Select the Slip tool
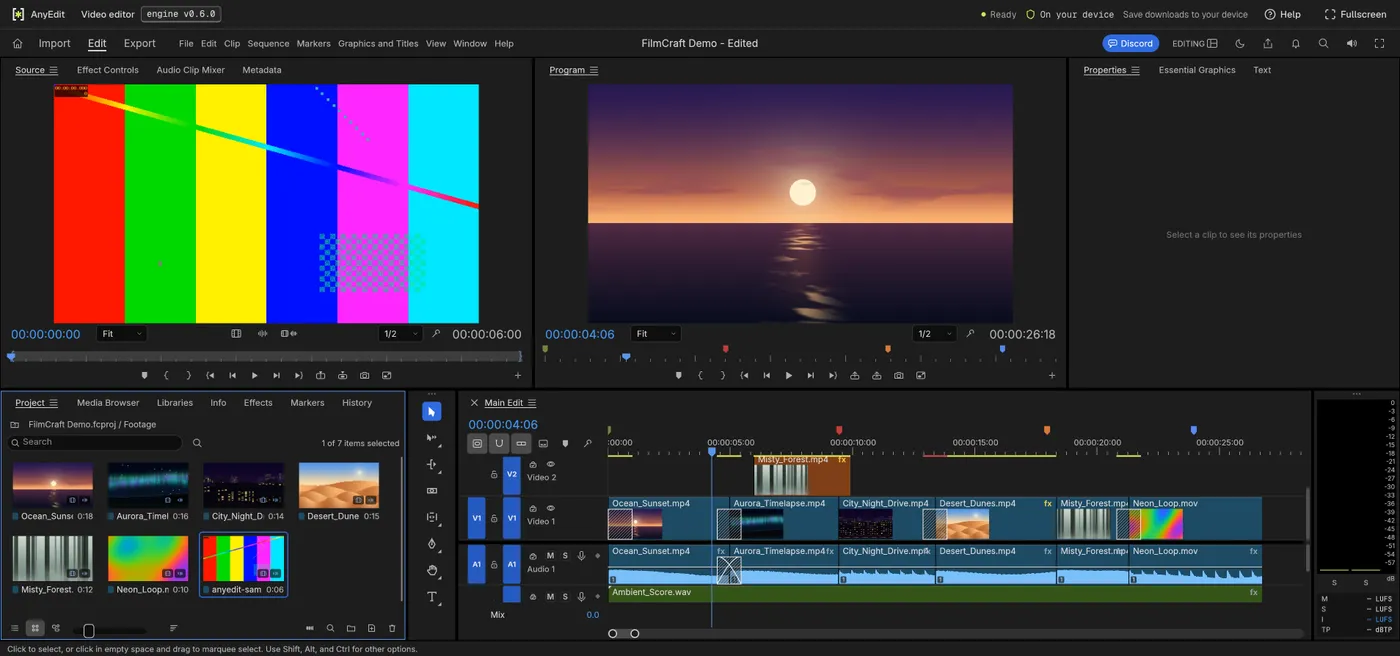Viewport: 1400px width, 656px height. [432, 518]
